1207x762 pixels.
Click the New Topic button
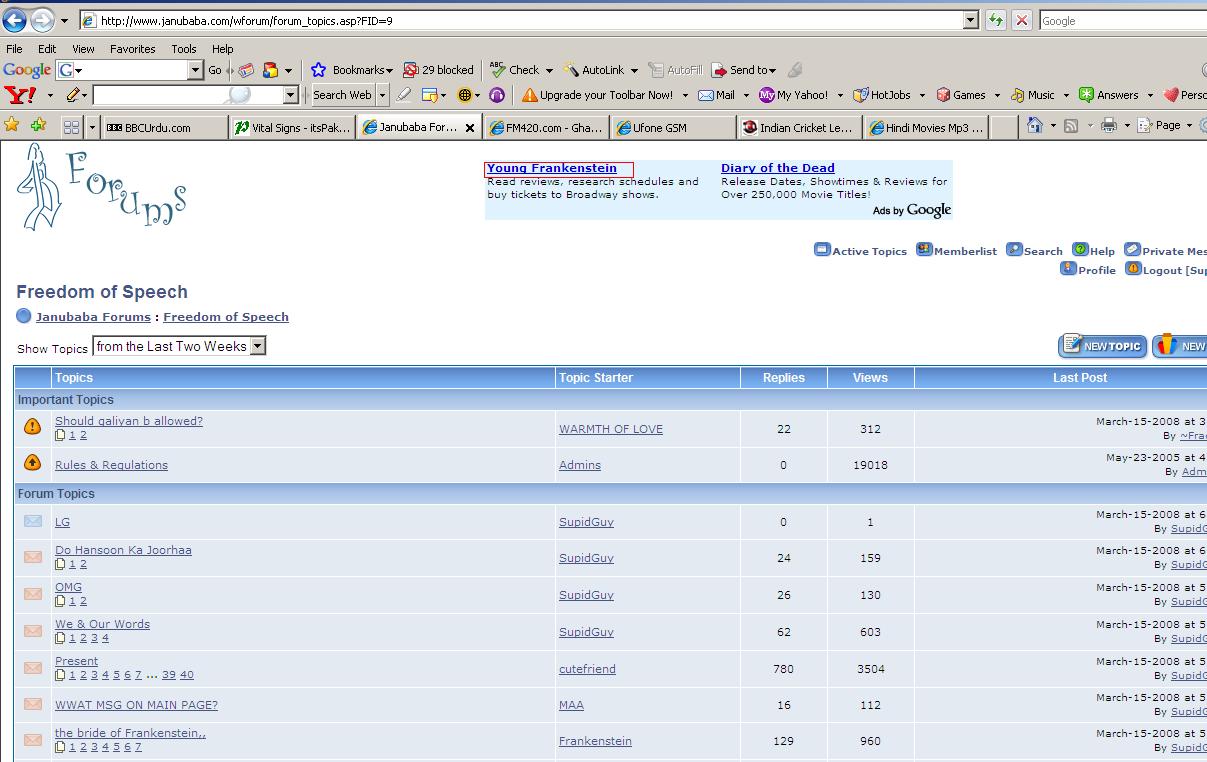point(1101,346)
